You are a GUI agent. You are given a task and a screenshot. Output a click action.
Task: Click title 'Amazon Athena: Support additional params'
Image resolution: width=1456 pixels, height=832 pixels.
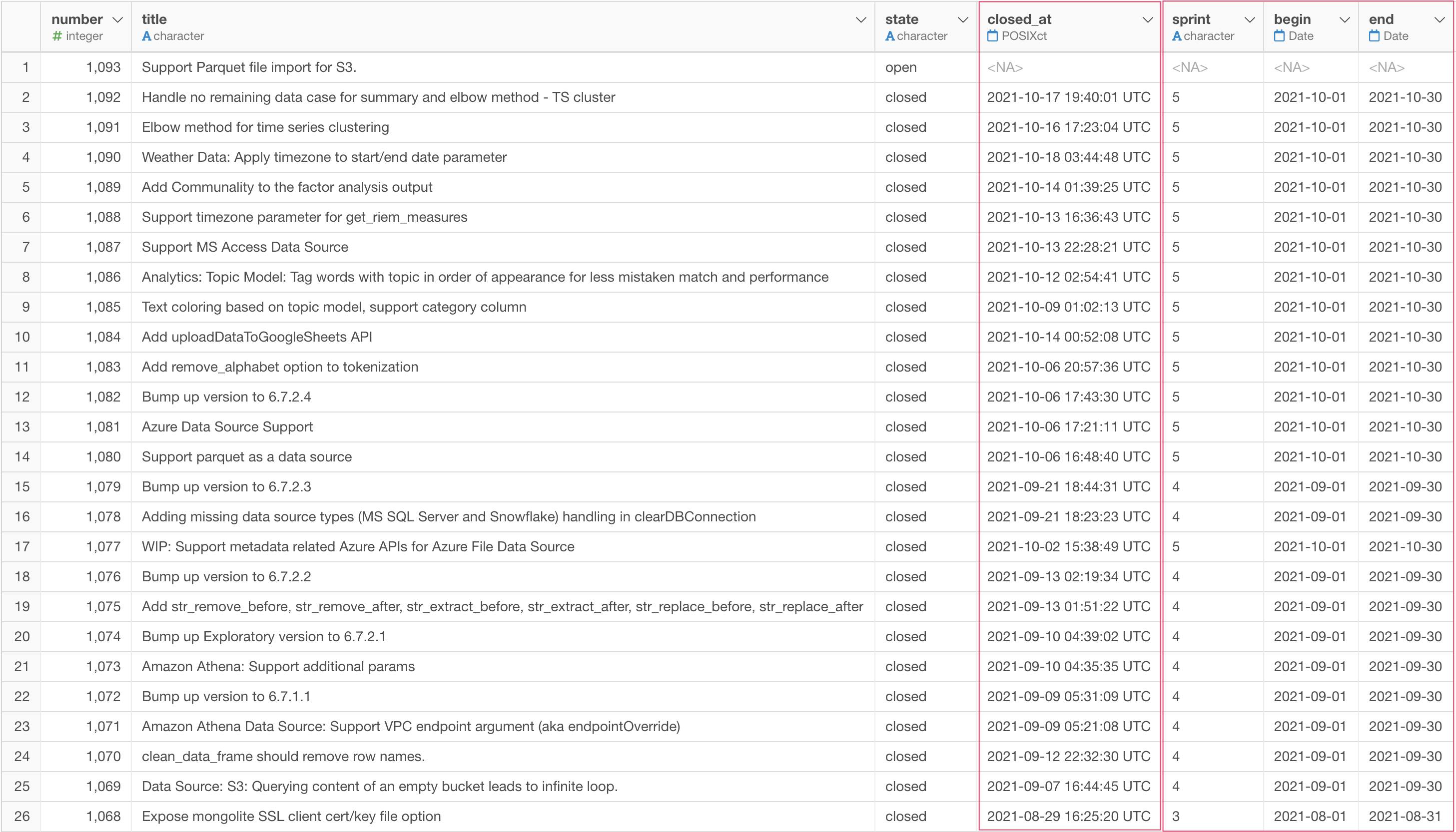pyautogui.click(x=278, y=666)
